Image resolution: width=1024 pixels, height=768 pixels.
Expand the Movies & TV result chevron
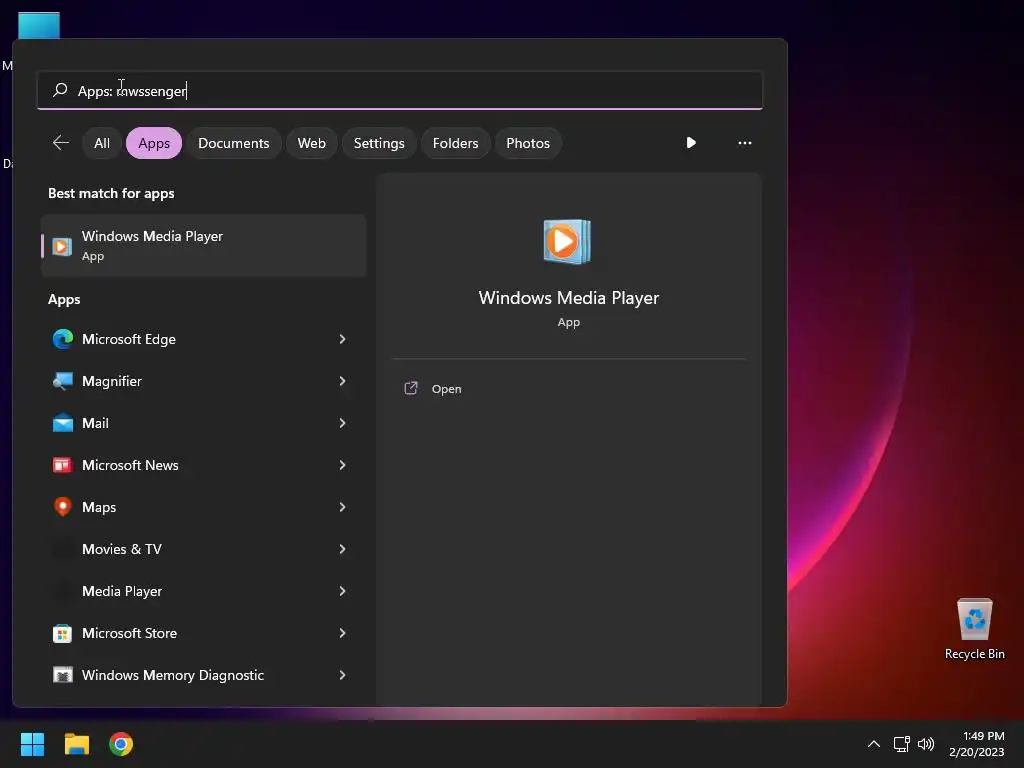pos(342,549)
